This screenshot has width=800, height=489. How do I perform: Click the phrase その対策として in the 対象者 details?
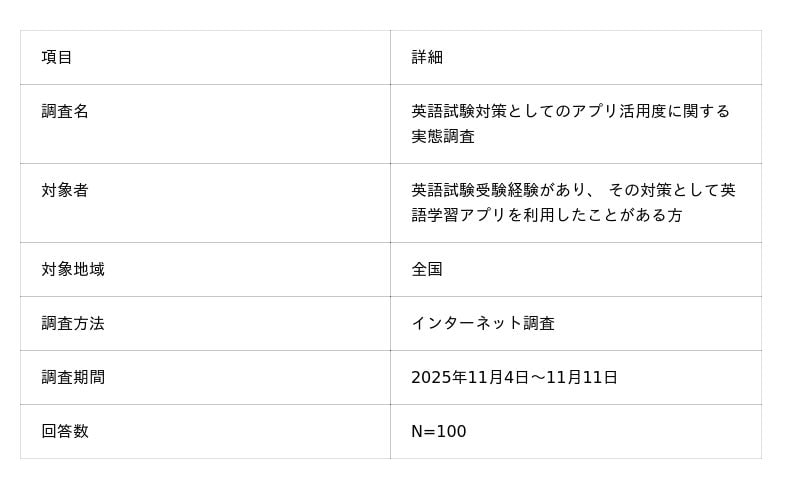[x=664, y=190]
